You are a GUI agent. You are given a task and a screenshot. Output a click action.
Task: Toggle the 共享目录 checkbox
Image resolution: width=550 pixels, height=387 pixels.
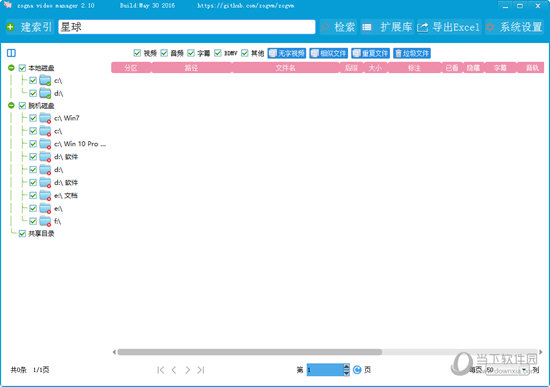[x=22, y=234]
